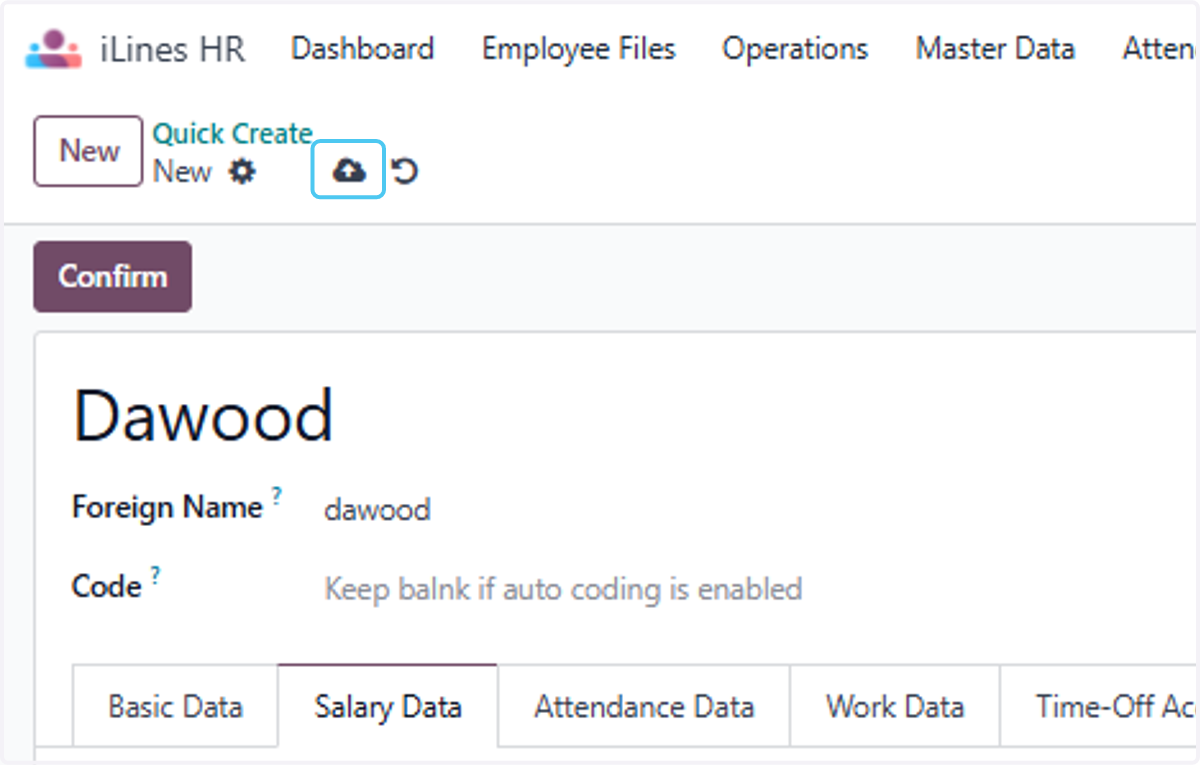Follow the Quick Create breadcrumb link
The height and width of the screenshot is (765, 1200).
232,134
